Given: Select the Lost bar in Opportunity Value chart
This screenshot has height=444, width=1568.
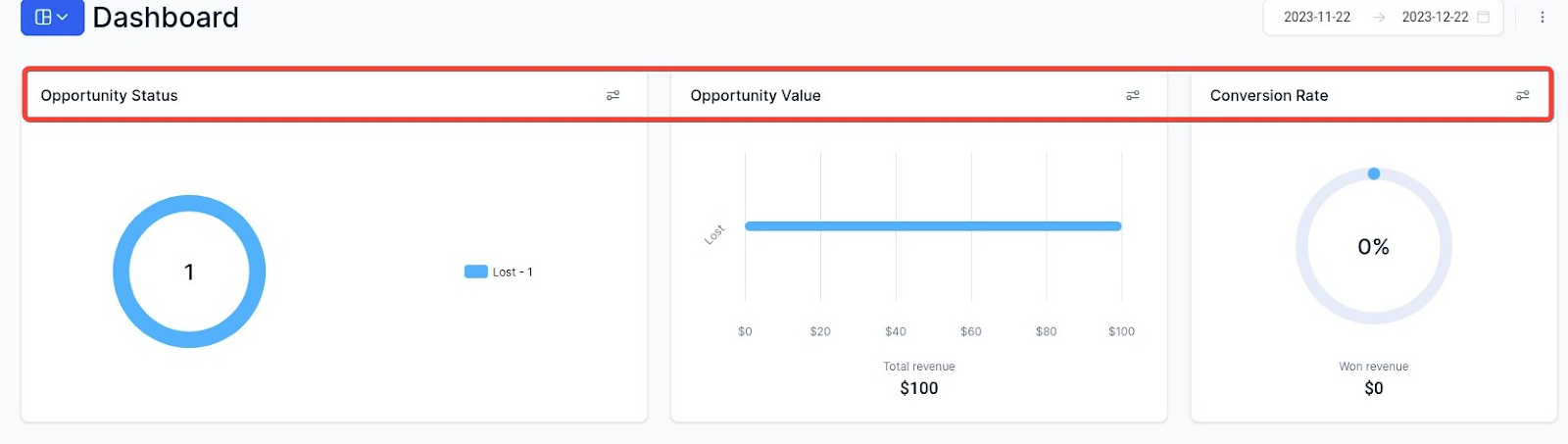Looking at the screenshot, I should click(931, 225).
